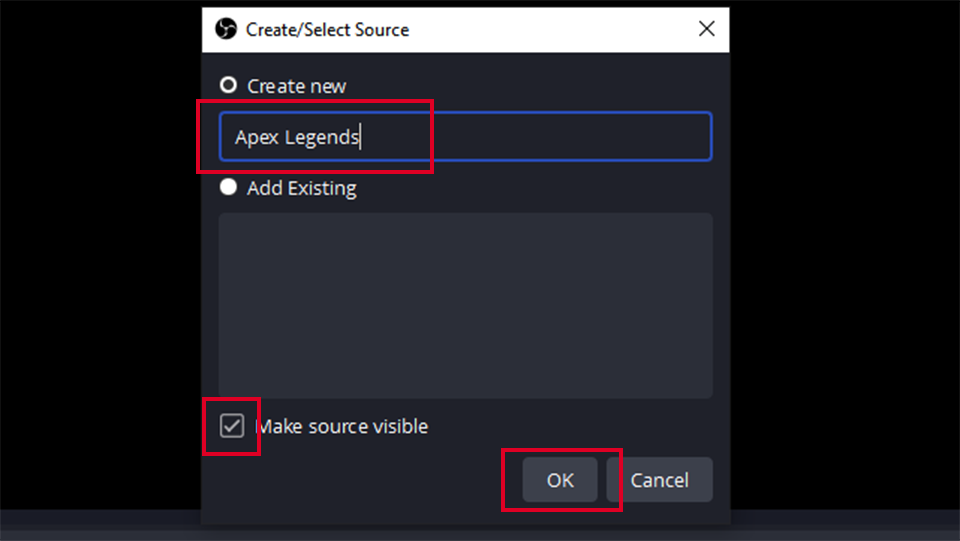The image size is (960, 541).
Task: Close the Create/Select Source dialog
Action: (707, 29)
